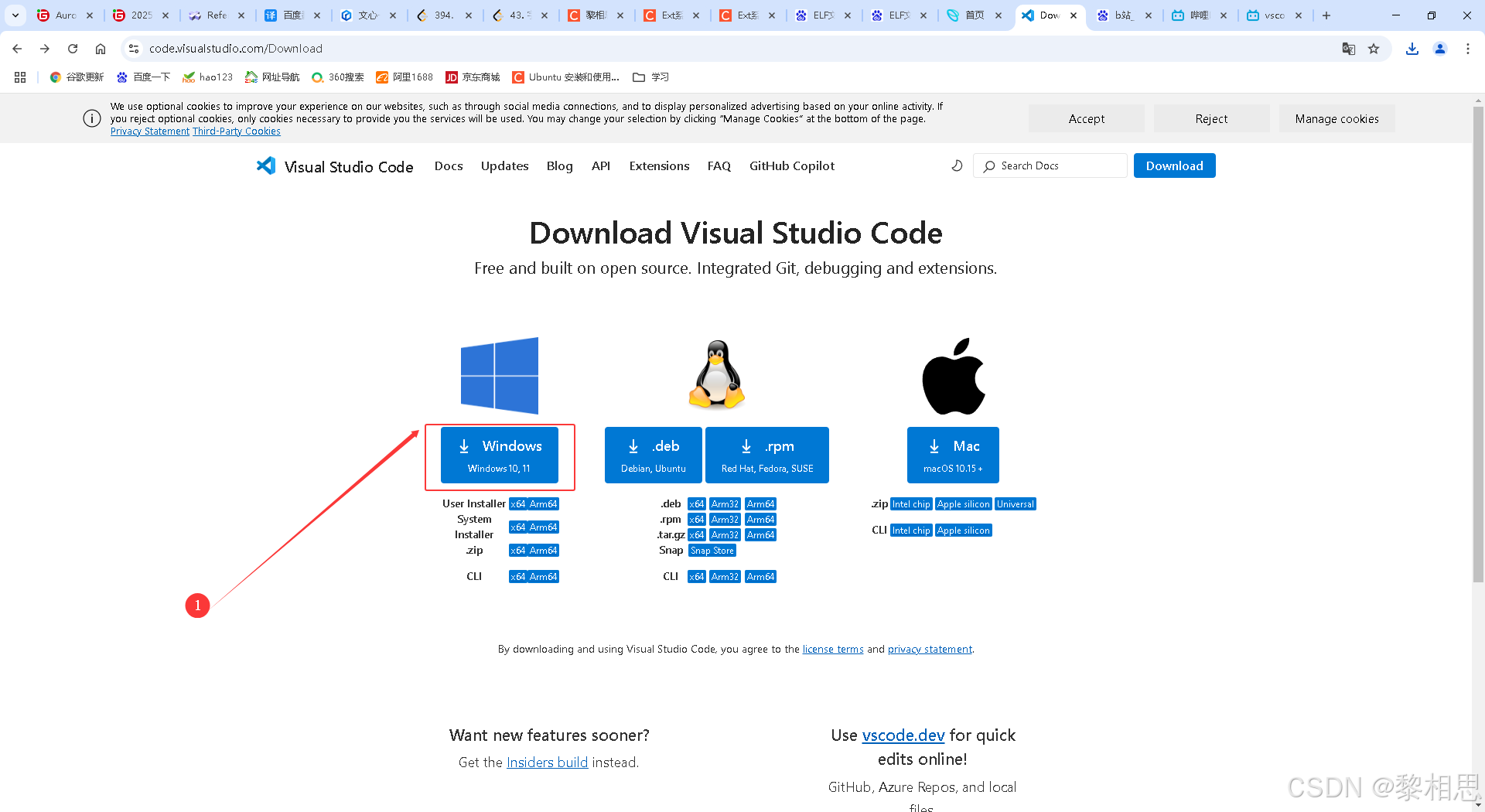
Task: Click the Snap Store link
Action: (712, 551)
